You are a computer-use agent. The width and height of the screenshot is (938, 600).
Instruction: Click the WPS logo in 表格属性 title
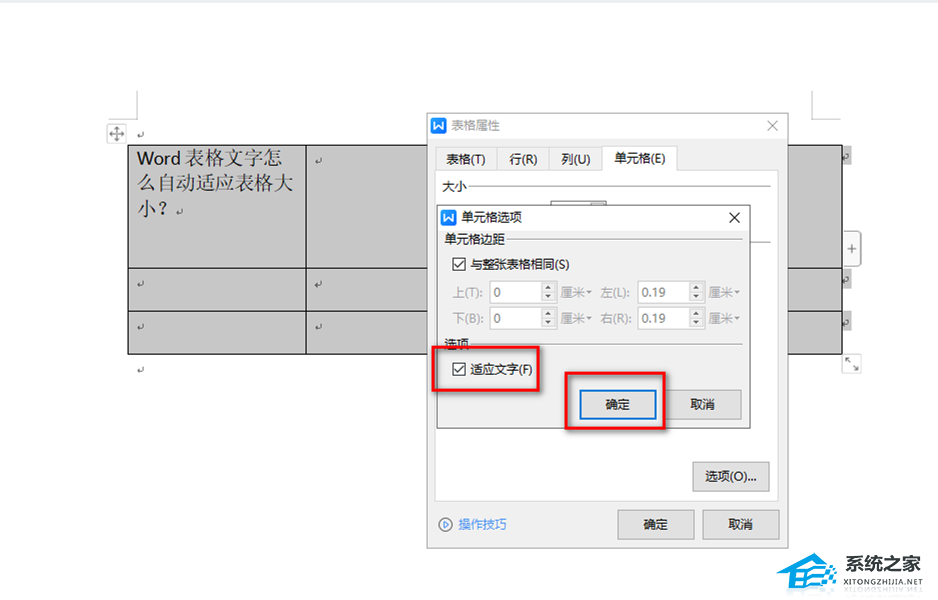(x=438, y=126)
